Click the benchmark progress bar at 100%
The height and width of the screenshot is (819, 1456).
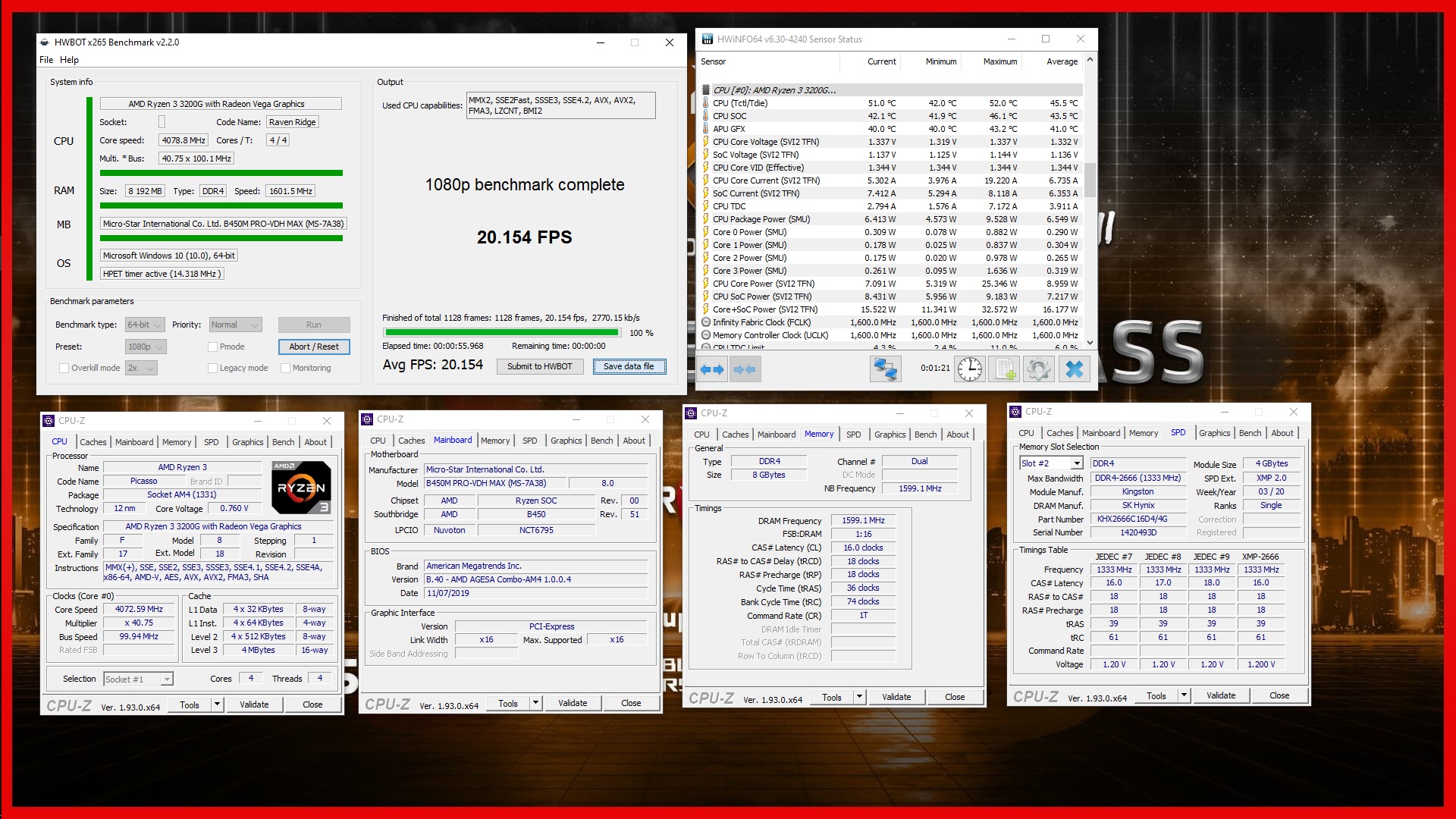pyautogui.click(x=502, y=333)
